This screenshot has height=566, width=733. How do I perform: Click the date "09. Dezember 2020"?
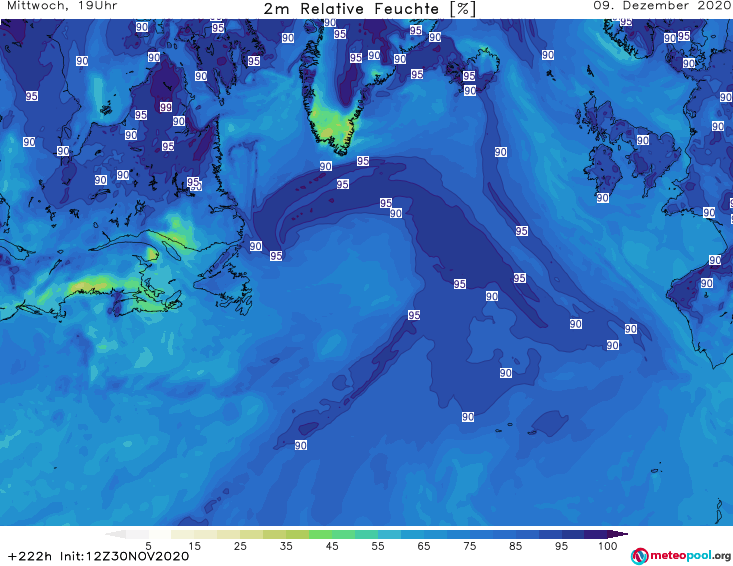[662, 6]
